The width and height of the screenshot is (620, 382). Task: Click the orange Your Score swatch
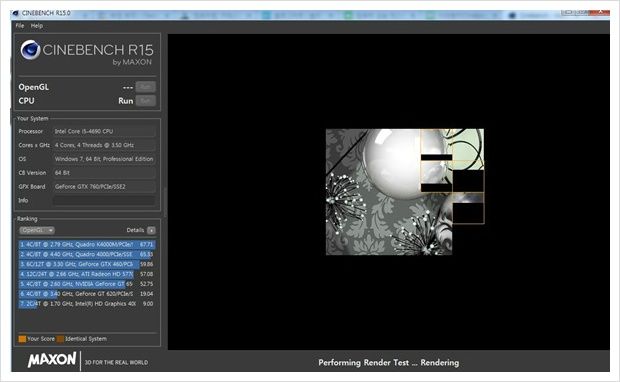[x=22, y=339]
